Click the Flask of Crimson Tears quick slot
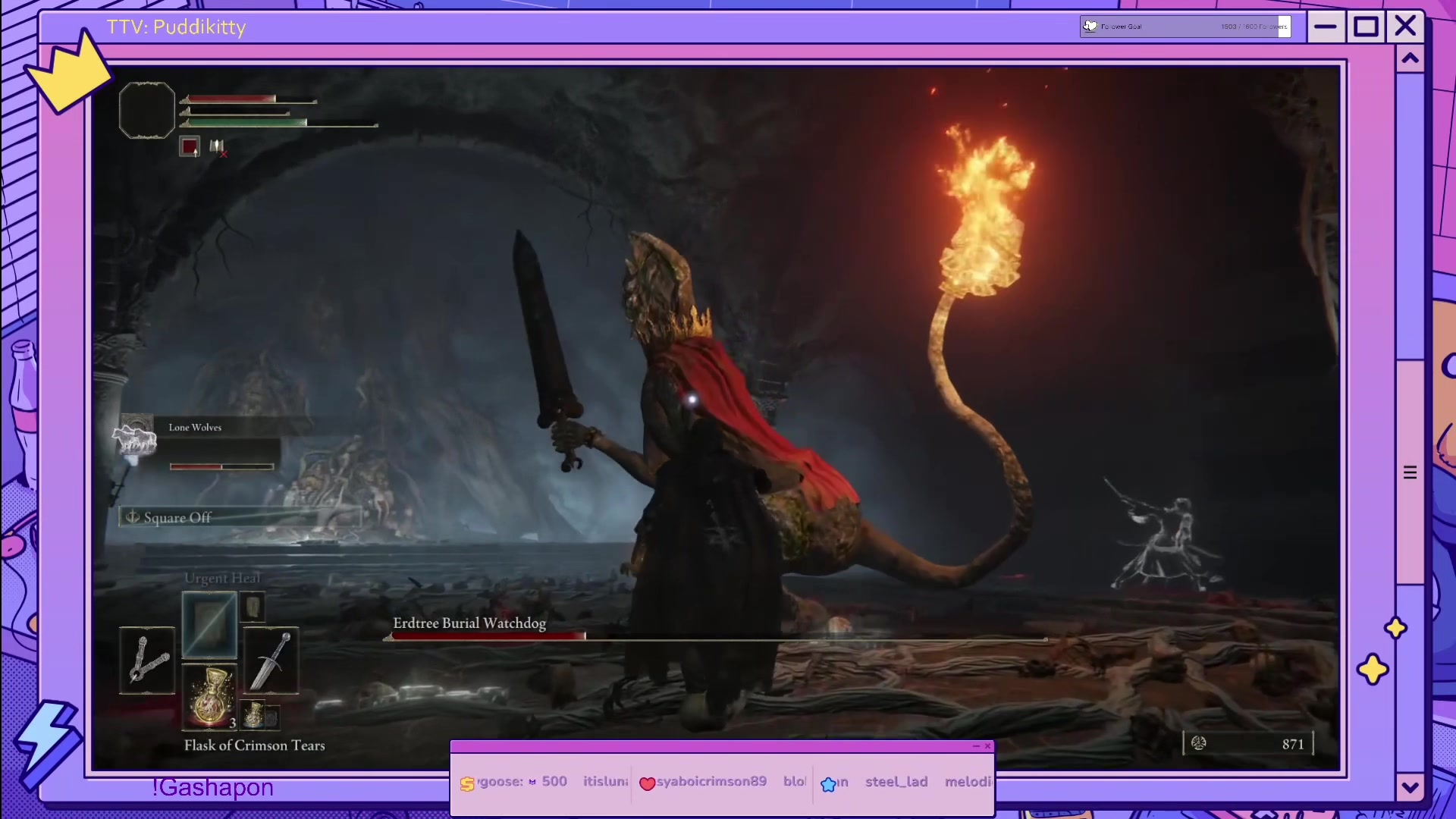The width and height of the screenshot is (1456, 819). (210, 696)
